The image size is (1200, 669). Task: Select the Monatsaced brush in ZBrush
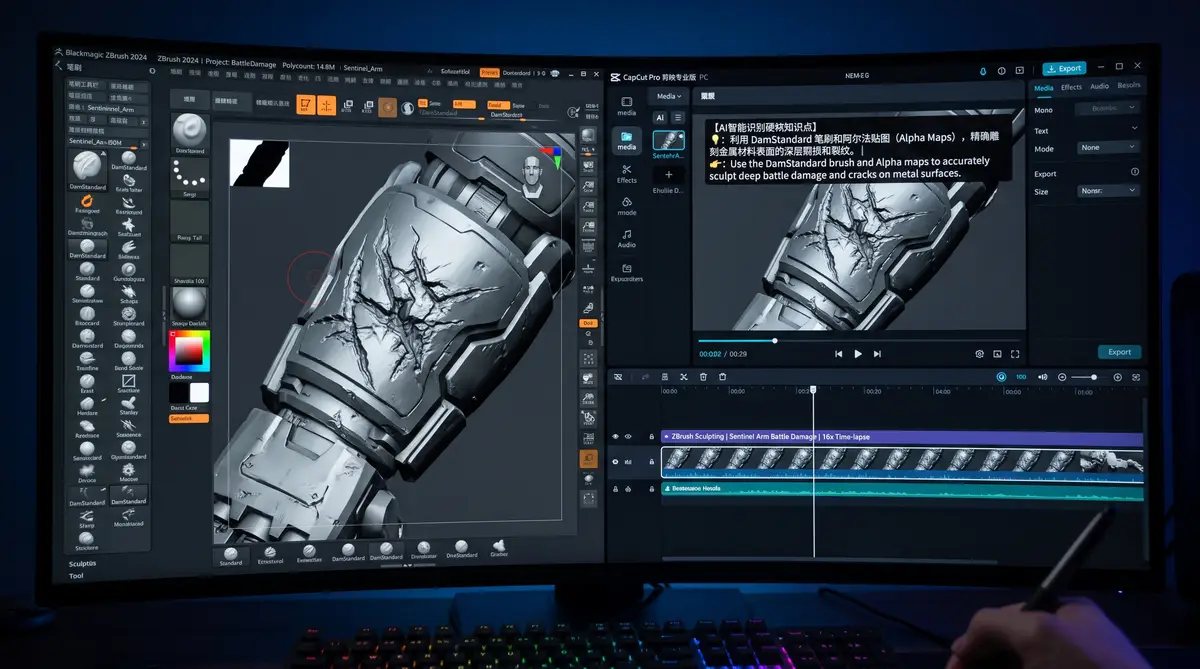point(128,517)
